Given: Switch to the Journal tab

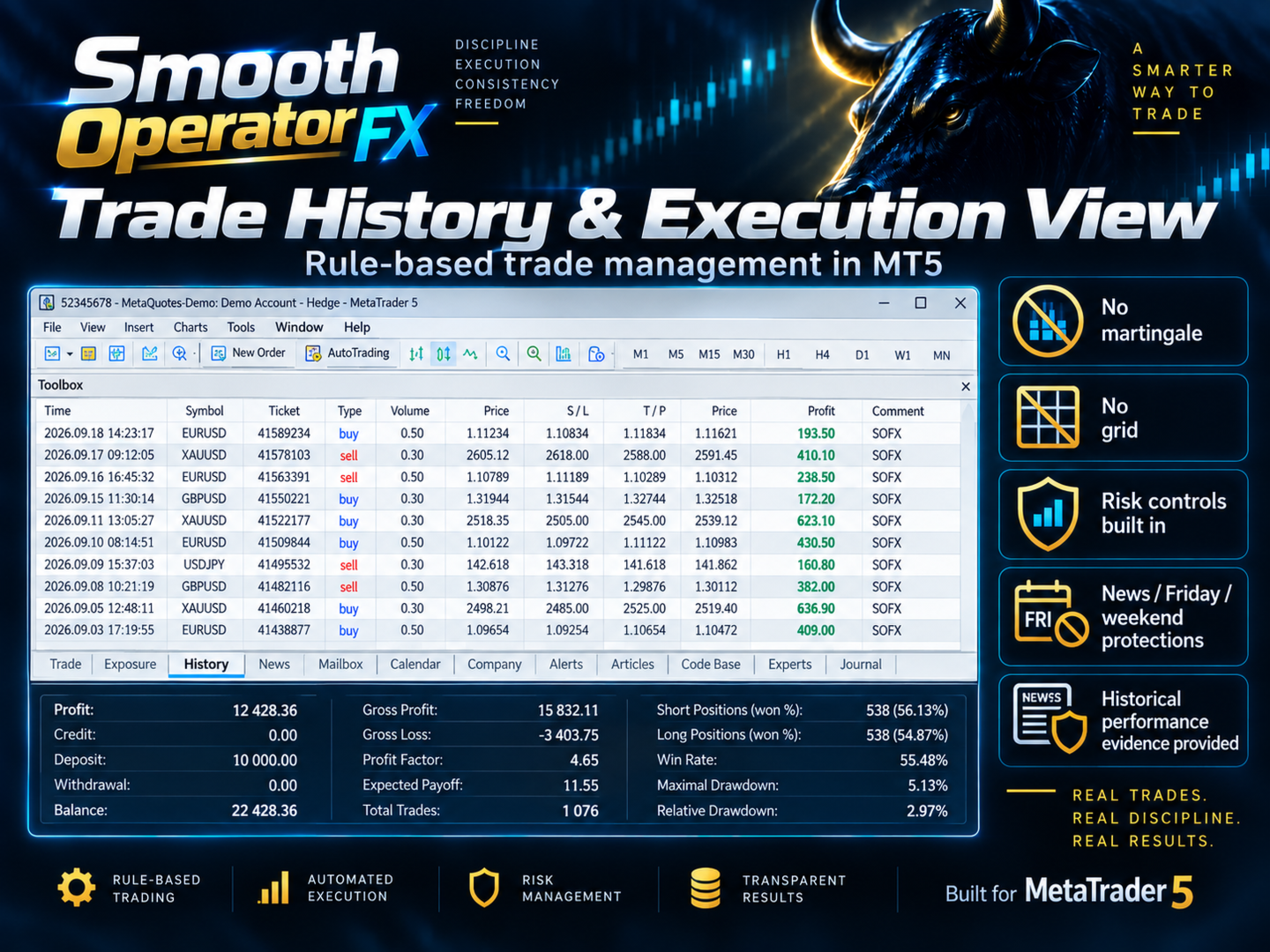Looking at the screenshot, I should coord(861,665).
